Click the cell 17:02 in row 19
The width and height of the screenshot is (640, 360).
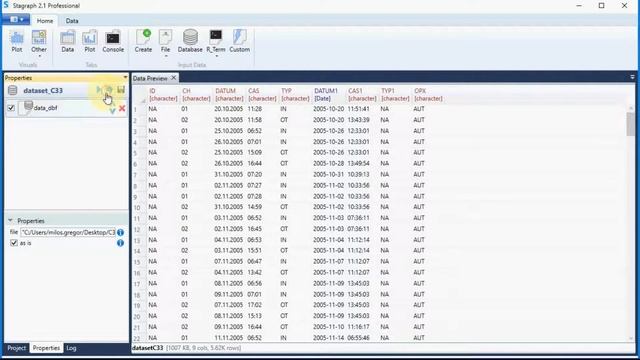tap(255, 305)
